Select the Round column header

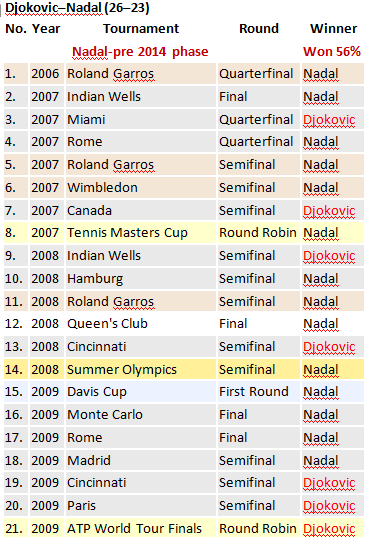pos(259,29)
